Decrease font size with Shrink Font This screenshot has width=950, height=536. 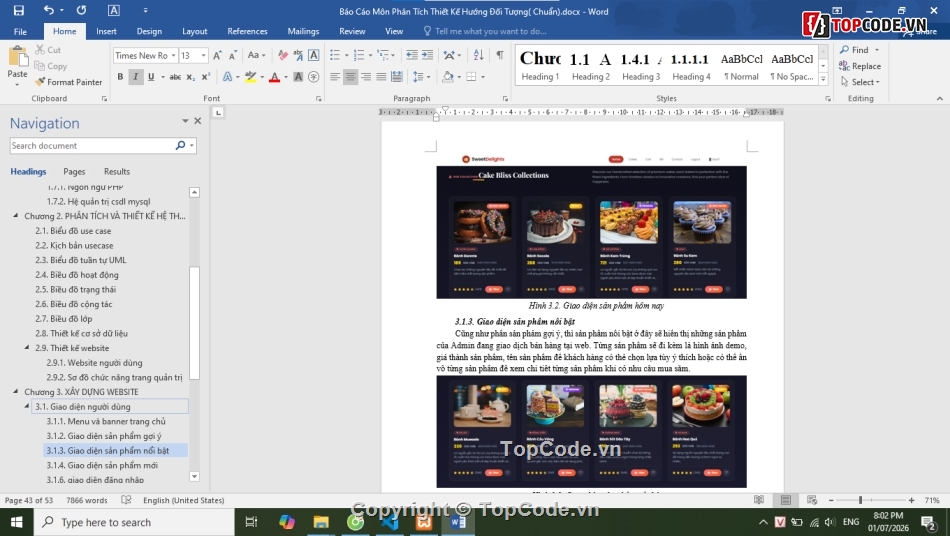pyautogui.click(x=233, y=55)
